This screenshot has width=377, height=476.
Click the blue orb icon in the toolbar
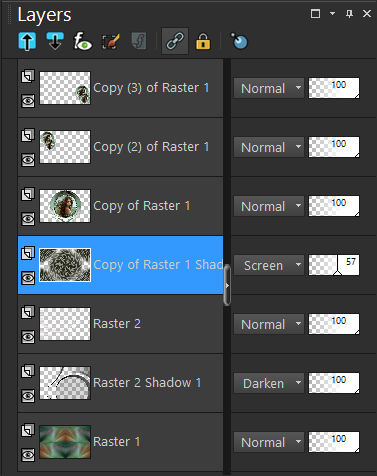coord(240,41)
